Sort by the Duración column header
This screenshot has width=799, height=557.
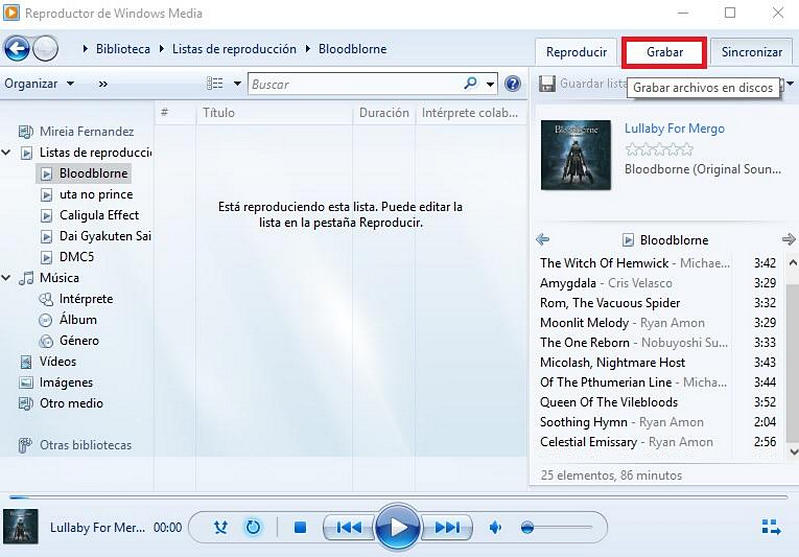pyautogui.click(x=384, y=113)
